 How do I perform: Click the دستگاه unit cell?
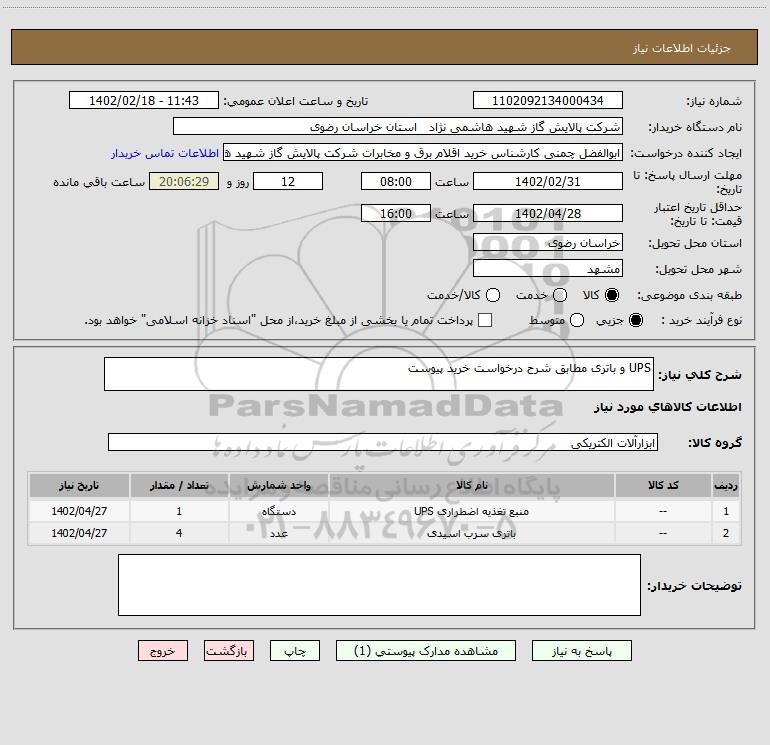click(x=278, y=511)
